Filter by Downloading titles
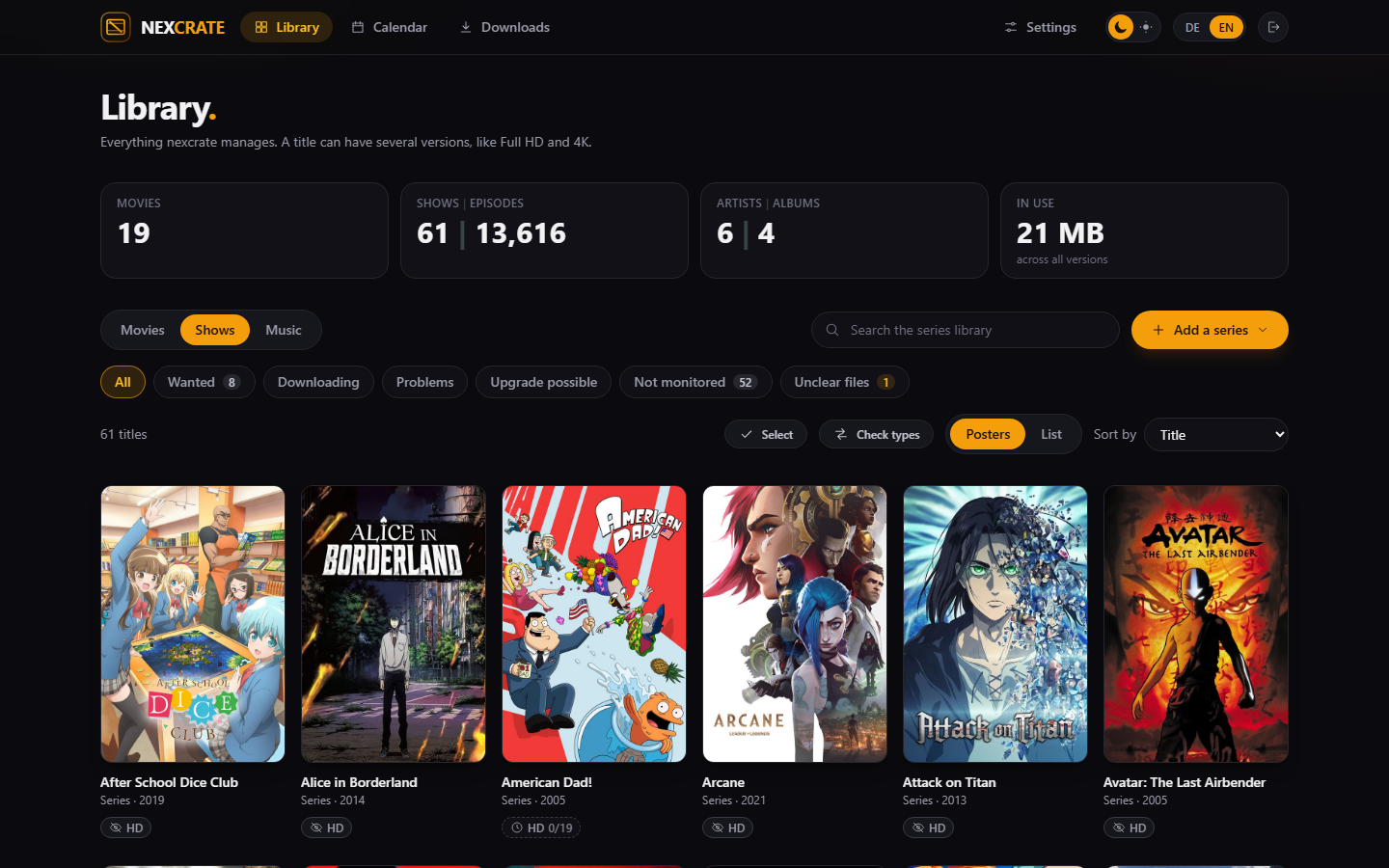This screenshot has height=868, width=1389. (318, 382)
